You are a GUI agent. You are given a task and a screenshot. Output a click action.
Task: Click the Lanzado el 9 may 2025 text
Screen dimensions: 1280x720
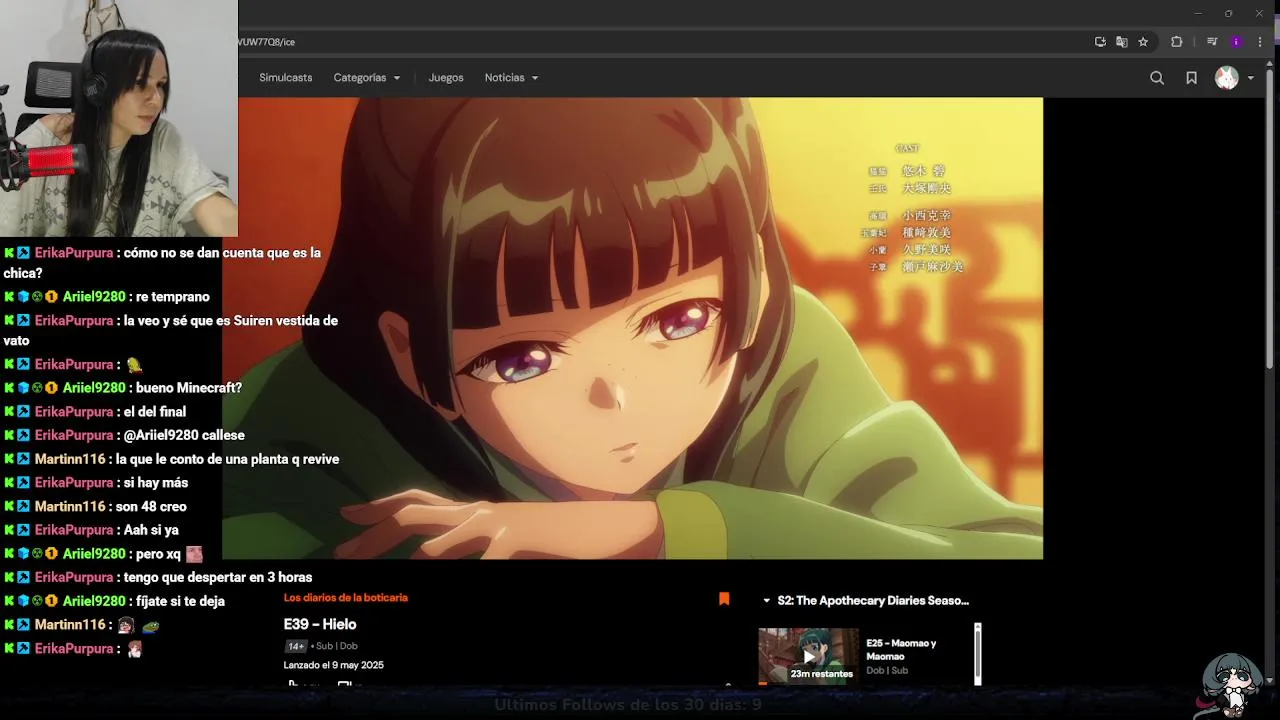click(x=333, y=665)
